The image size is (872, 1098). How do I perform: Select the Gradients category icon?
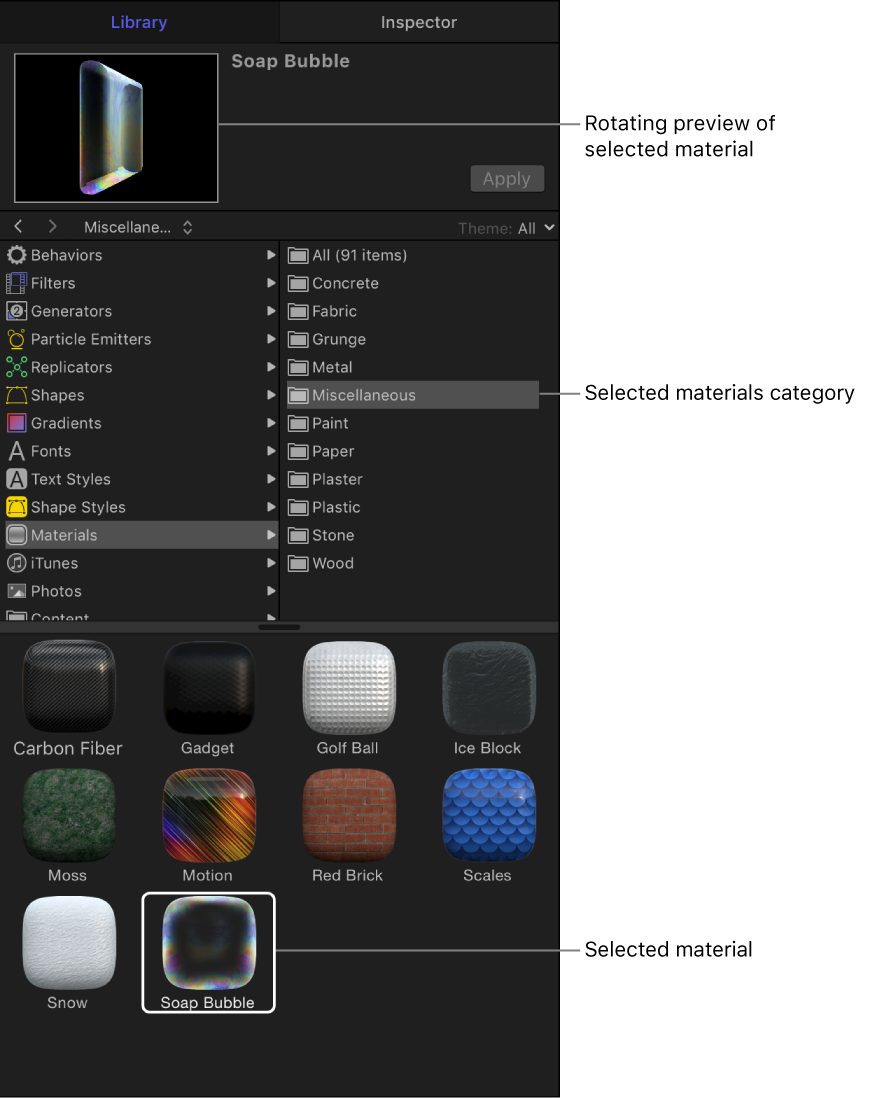pos(17,423)
